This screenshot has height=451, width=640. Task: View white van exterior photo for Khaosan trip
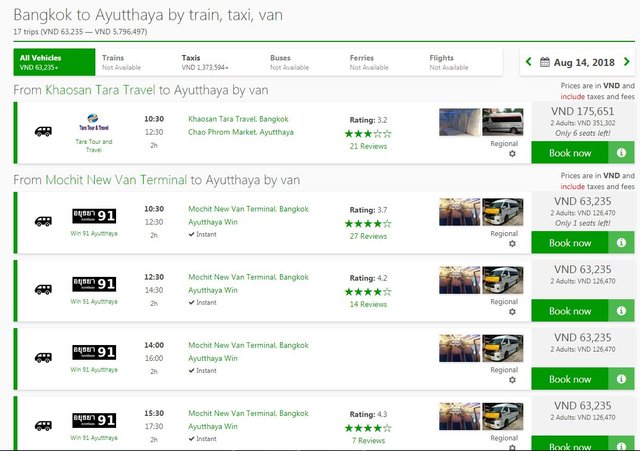click(502, 122)
